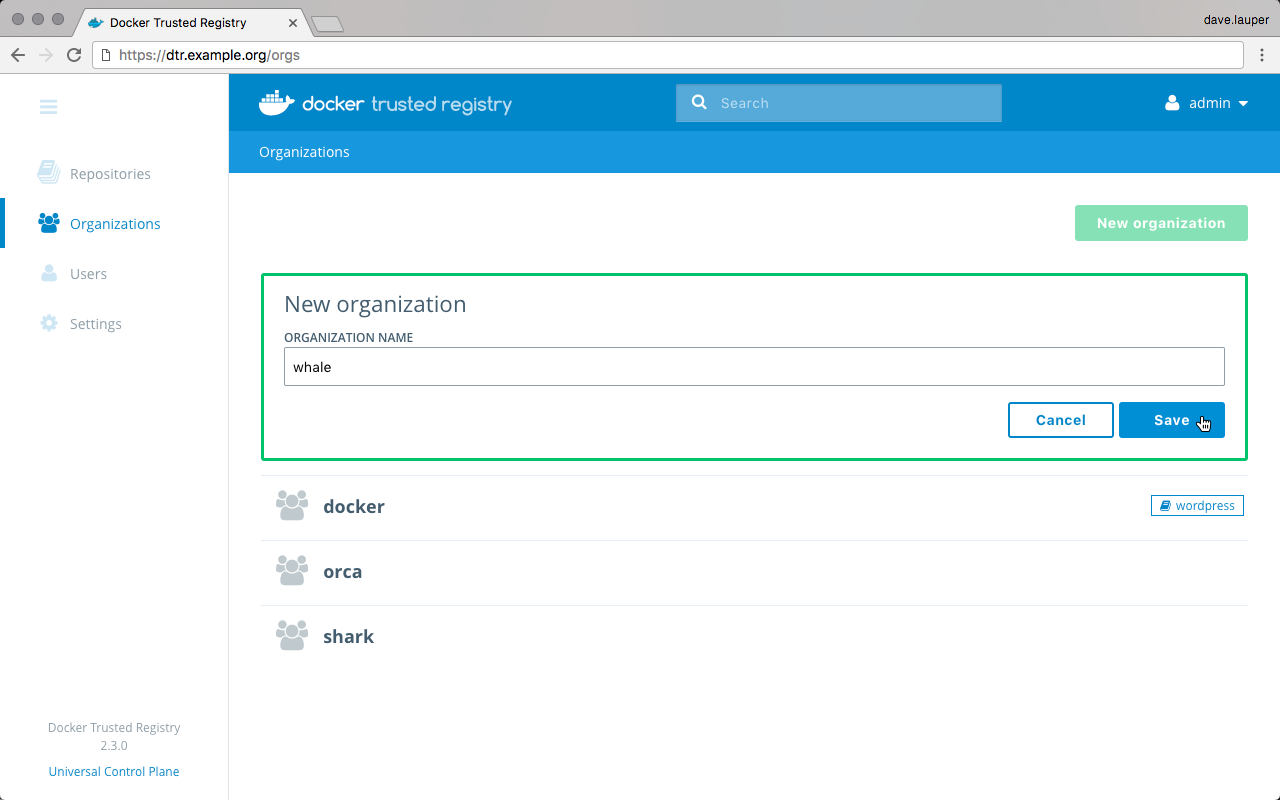Click the hamburger menu icon in sidebar
This screenshot has height=800, width=1280.
point(48,107)
